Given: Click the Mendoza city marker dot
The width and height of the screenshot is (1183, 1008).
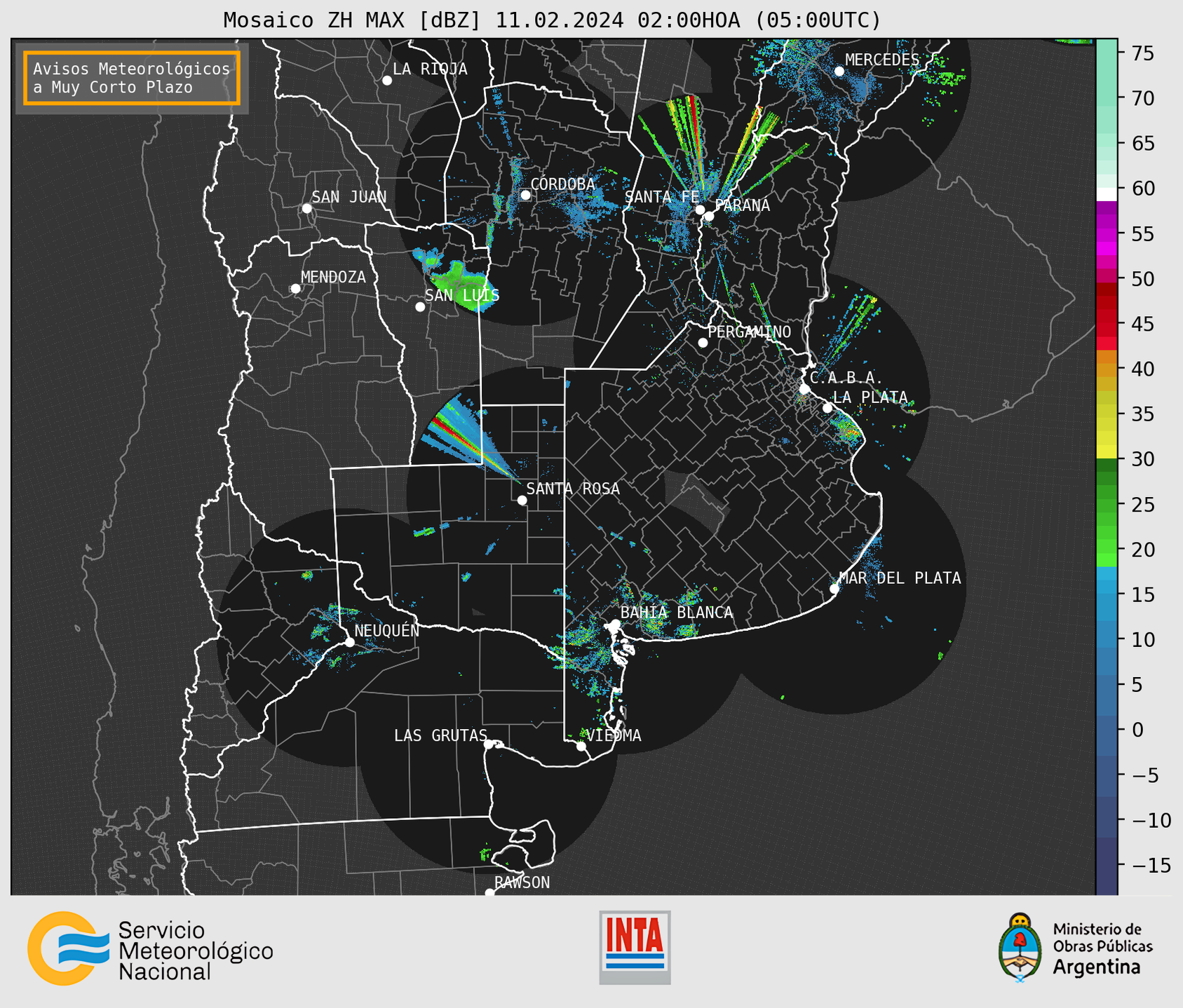Looking at the screenshot, I should (295, 289).
